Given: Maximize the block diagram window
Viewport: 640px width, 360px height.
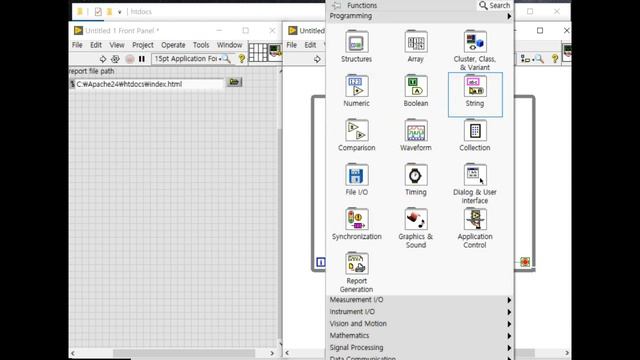Looking at the screenshot, I should pyautogui.click(x=540, y=31).
